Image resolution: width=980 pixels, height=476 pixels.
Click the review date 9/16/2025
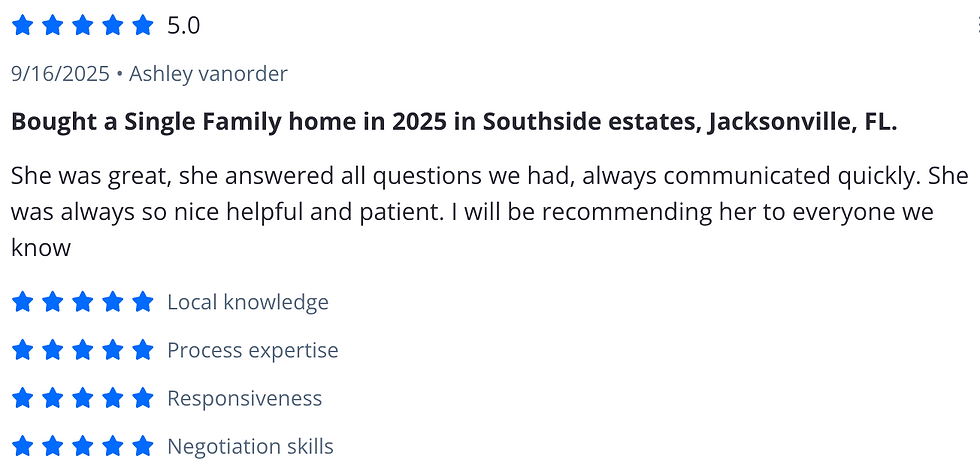(x=61, y=74)
